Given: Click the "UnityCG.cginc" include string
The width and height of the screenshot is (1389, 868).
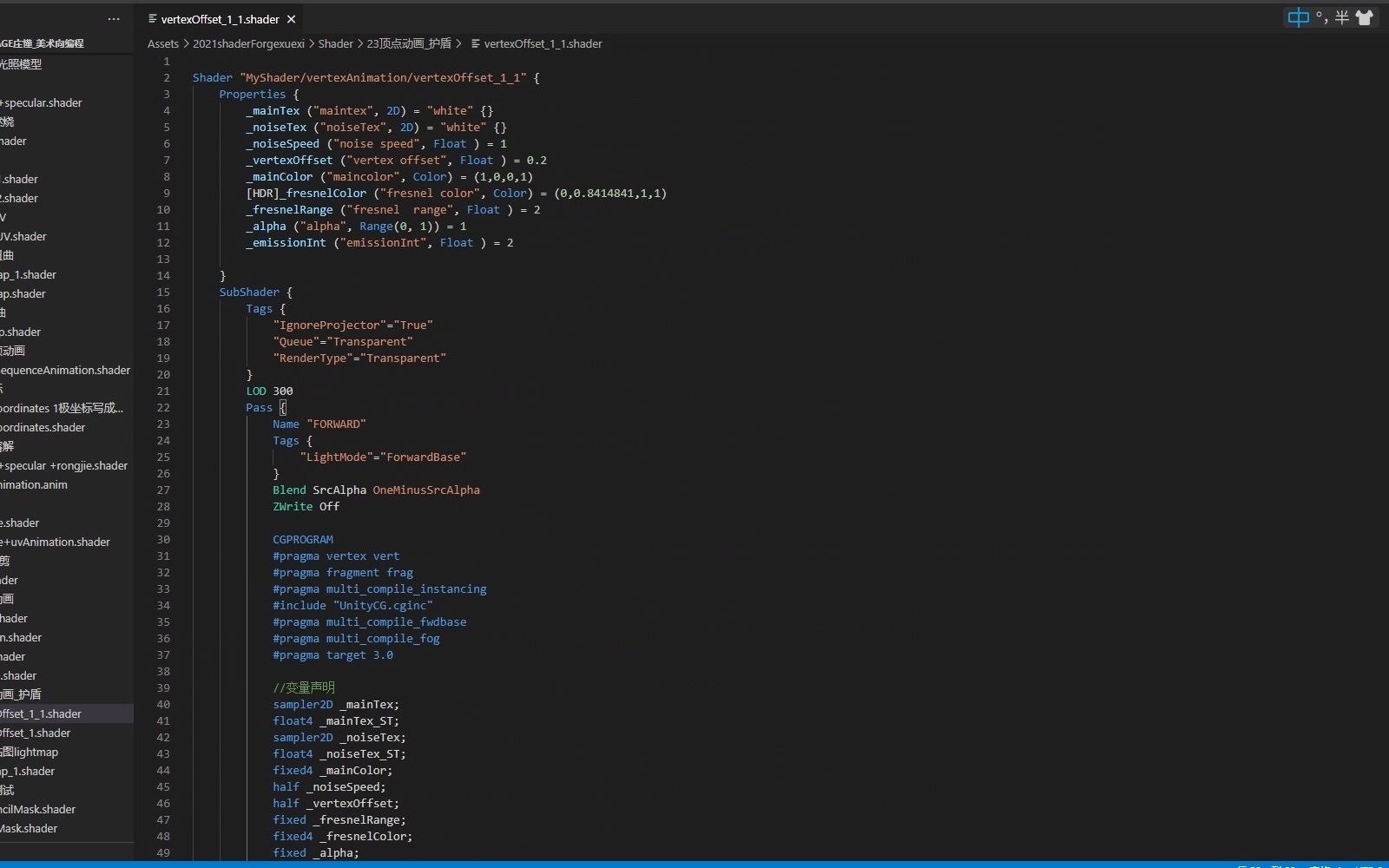Looking at the screenshot, I should click(x=383, y=605).
